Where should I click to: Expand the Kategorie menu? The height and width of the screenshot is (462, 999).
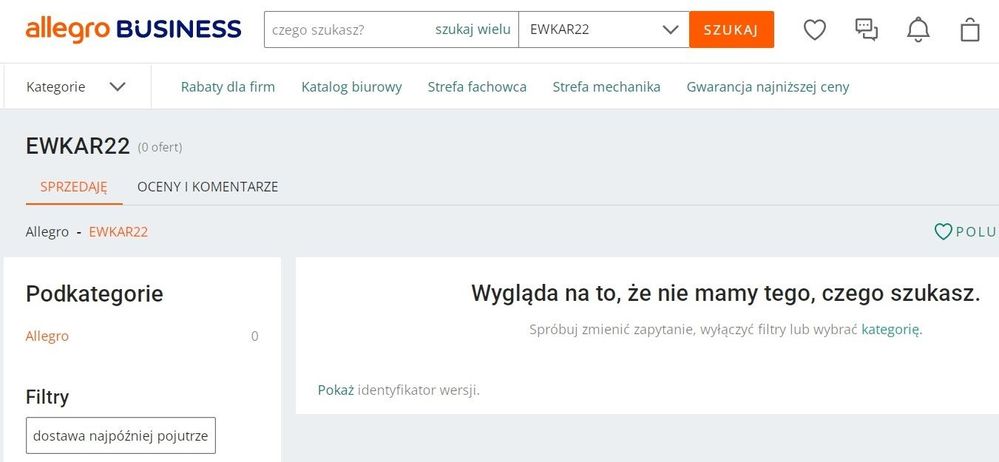pyautogui.click(x=76, y=87)
